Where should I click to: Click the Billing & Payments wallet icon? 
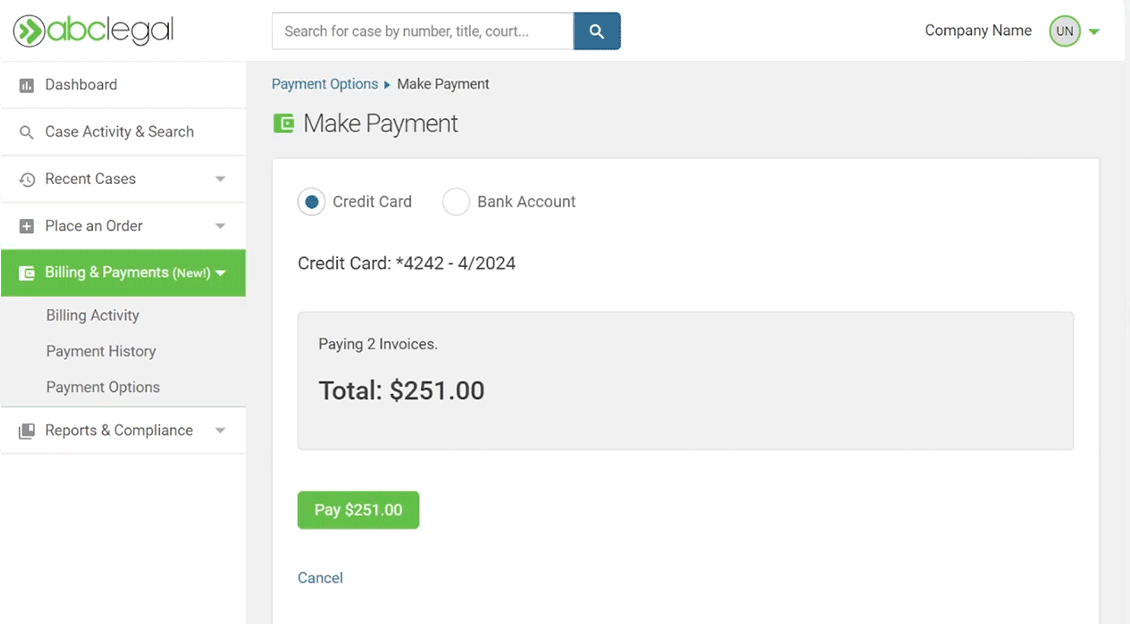point(27,273)
